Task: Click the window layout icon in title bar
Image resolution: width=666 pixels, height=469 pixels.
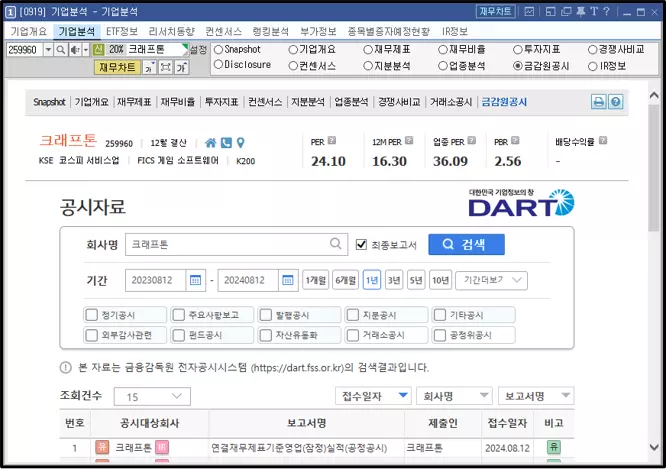Action: pos(550,11)
